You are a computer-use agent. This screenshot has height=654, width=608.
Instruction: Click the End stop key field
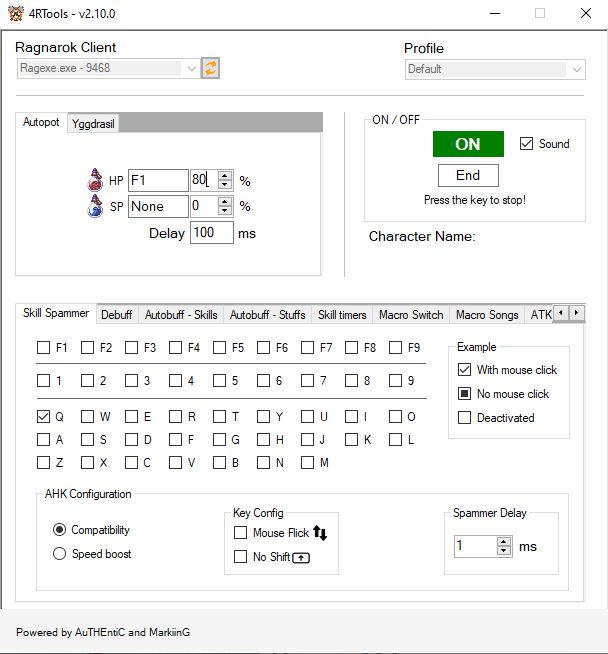(x=468, y=175)
